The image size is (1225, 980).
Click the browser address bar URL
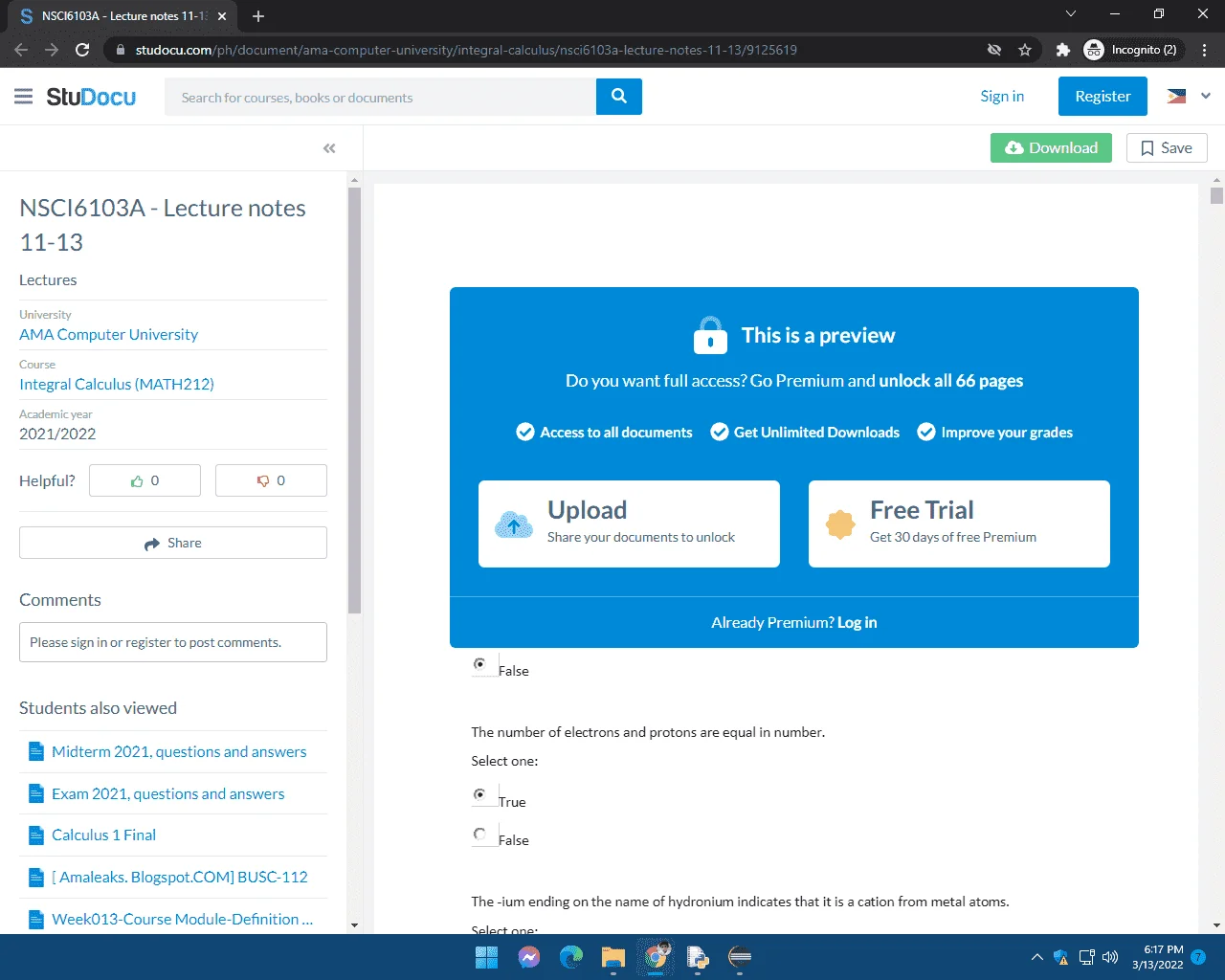pos(466,50)
